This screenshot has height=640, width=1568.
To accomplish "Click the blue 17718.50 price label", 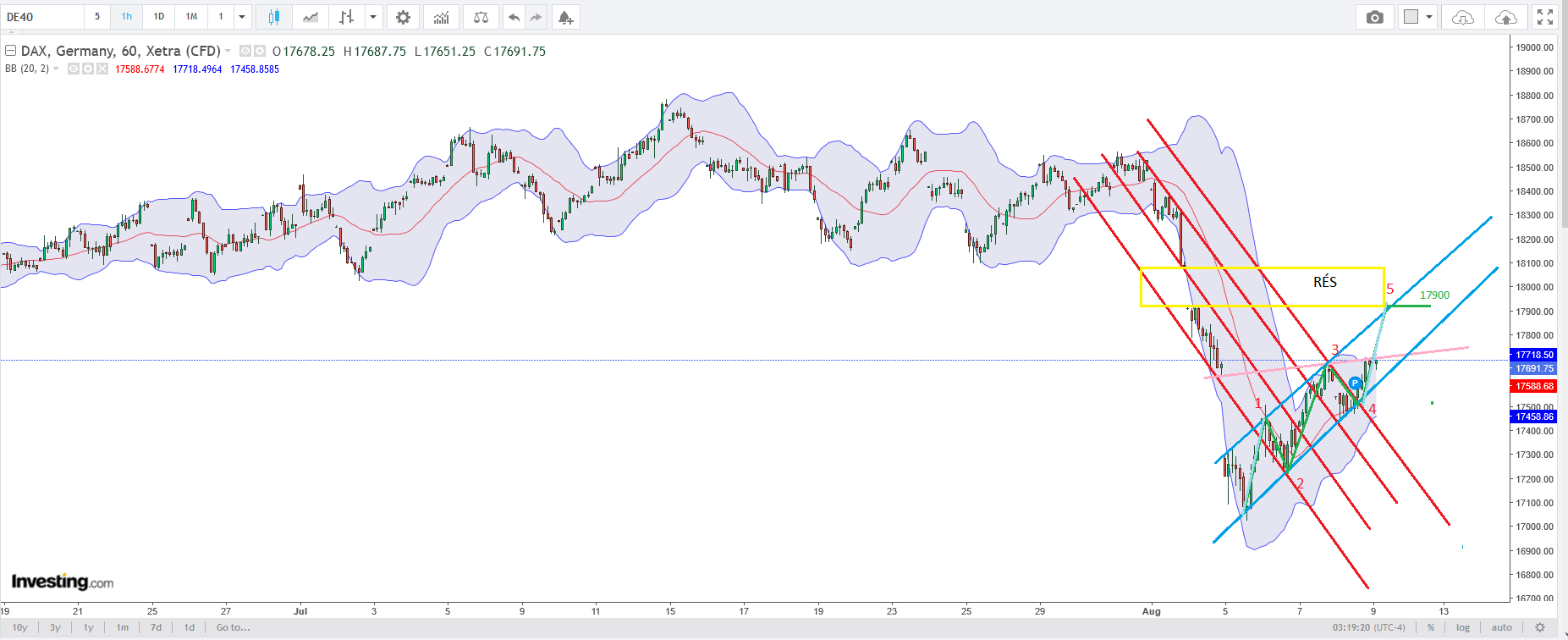I will pyautogui.click(x=1534, y=355).
